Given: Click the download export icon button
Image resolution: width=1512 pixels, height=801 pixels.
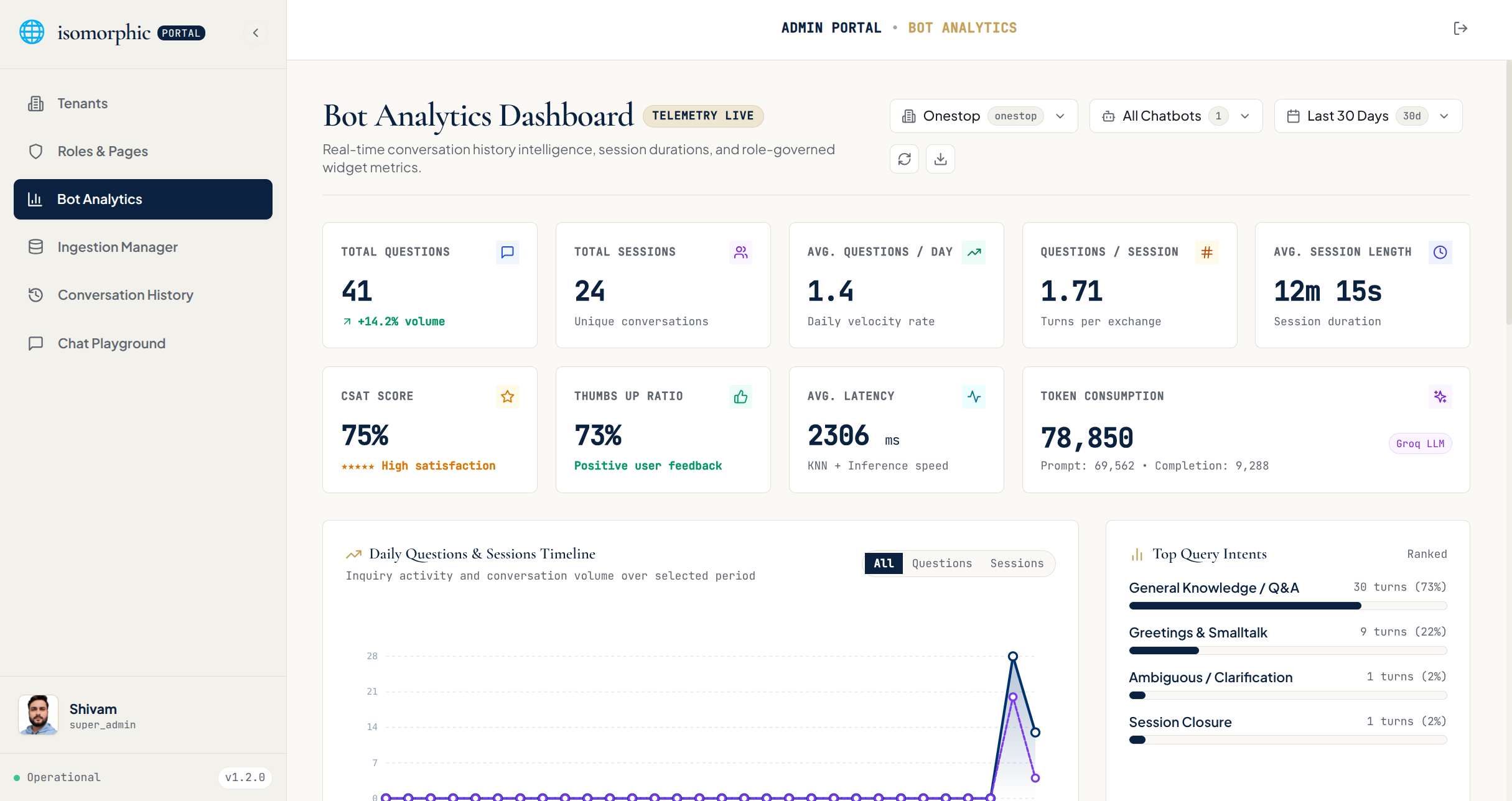Looking at the screenshot, I should click(x=940, y=159).
